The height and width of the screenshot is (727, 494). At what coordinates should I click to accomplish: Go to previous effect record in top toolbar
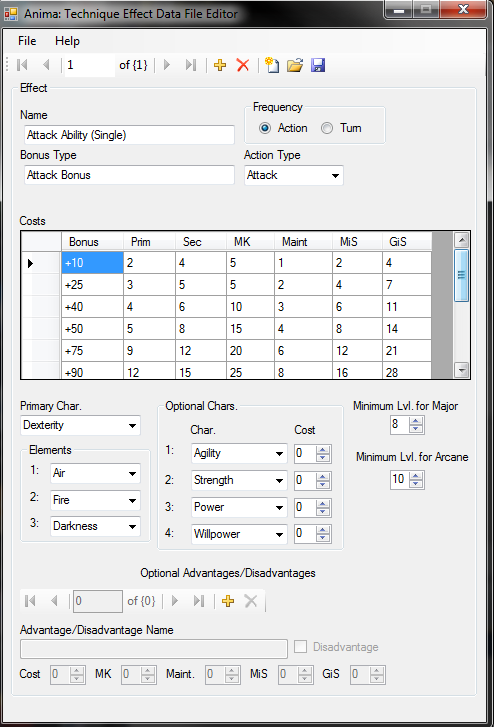pos(46,65)
